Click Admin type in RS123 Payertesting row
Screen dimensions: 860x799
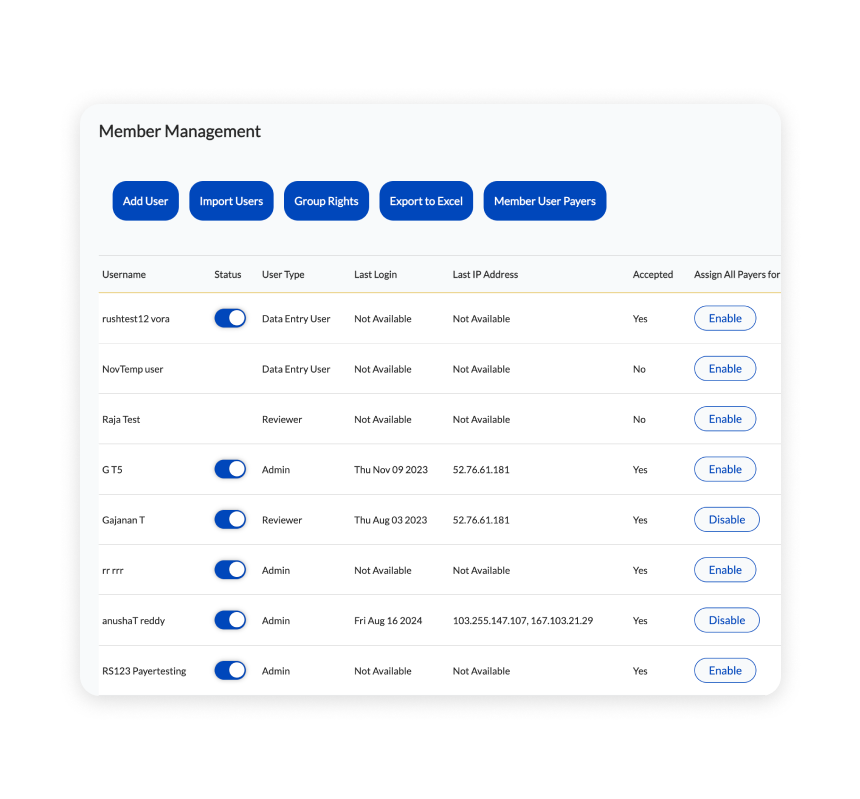tap(276, 671)
